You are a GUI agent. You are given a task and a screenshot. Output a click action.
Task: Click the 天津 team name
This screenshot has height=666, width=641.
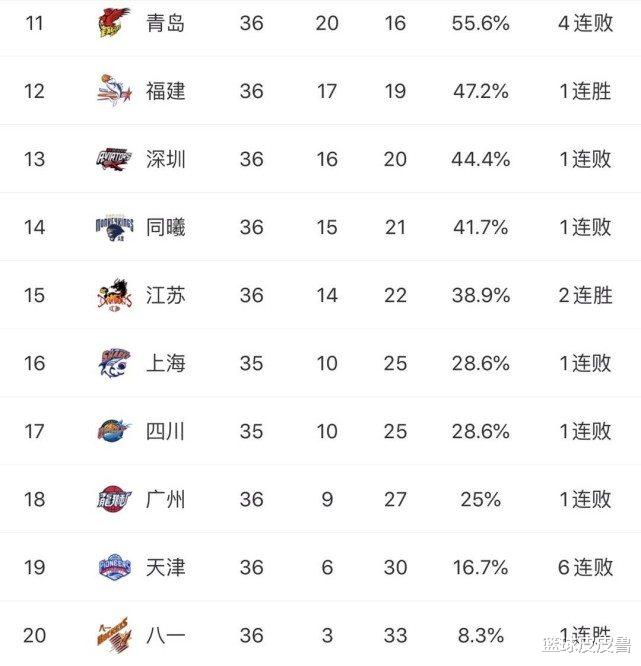click(165, 567)
